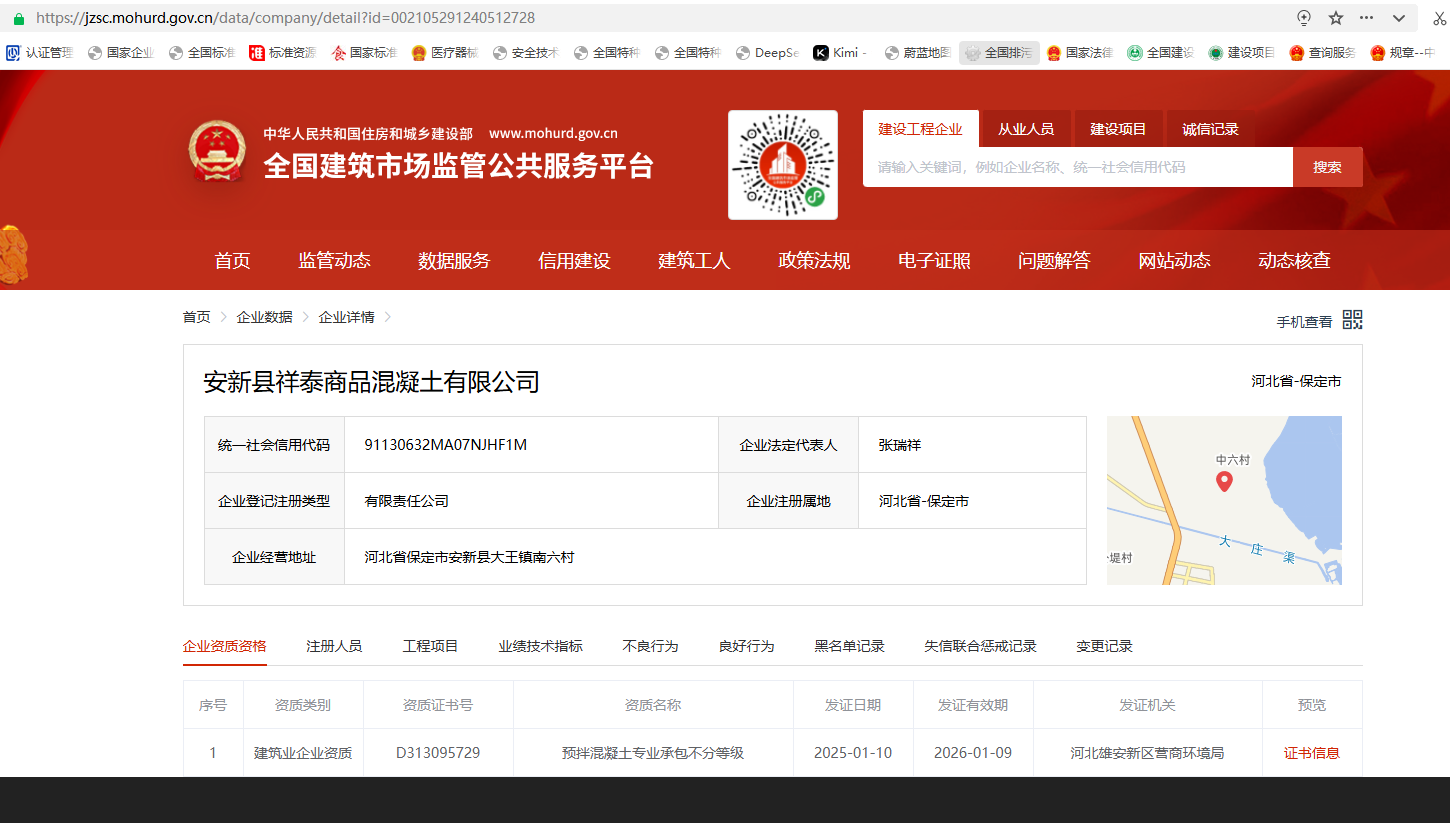Viewport: 1450px width, 823px height.
Task: Open the three-dots more options menu
Action: pos(1366,18)
